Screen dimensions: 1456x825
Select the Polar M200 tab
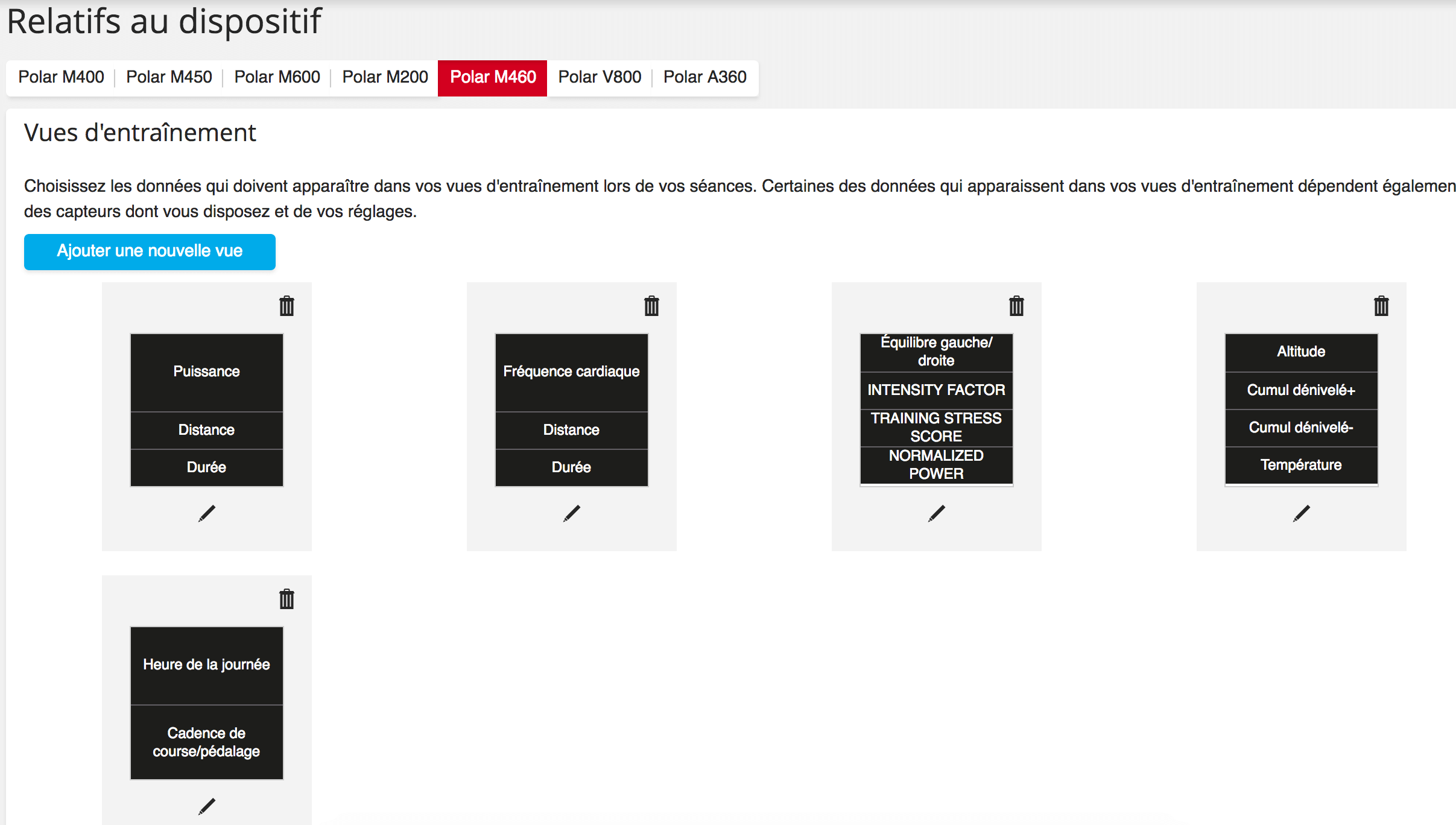coord(385,77)
